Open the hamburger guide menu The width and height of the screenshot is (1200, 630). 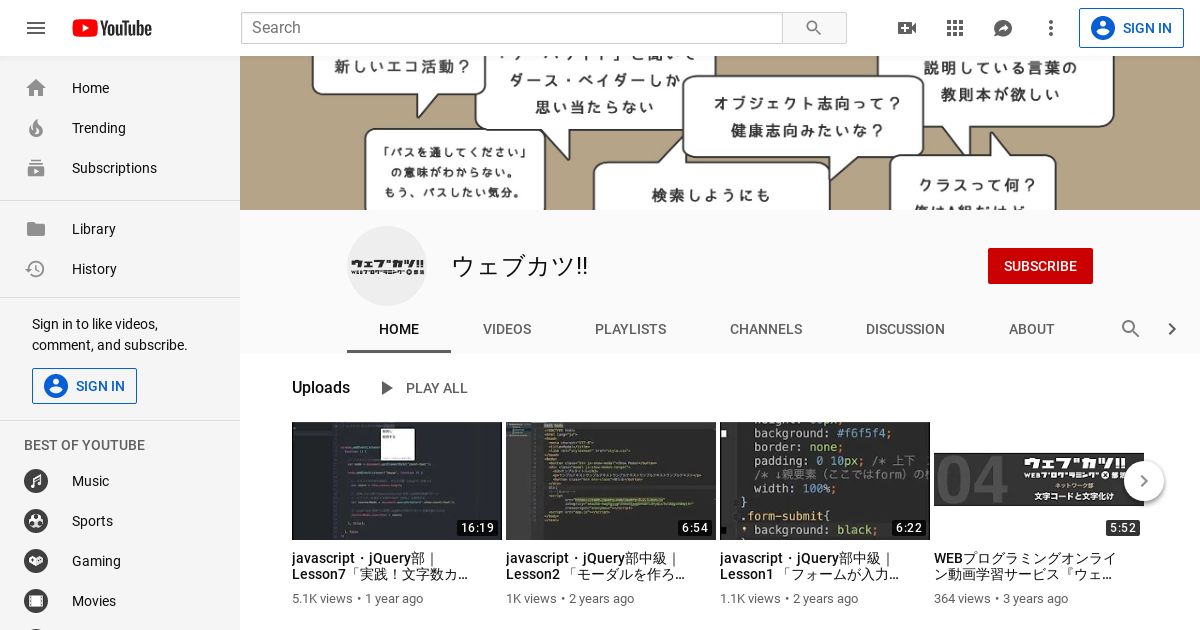point(36,28)
